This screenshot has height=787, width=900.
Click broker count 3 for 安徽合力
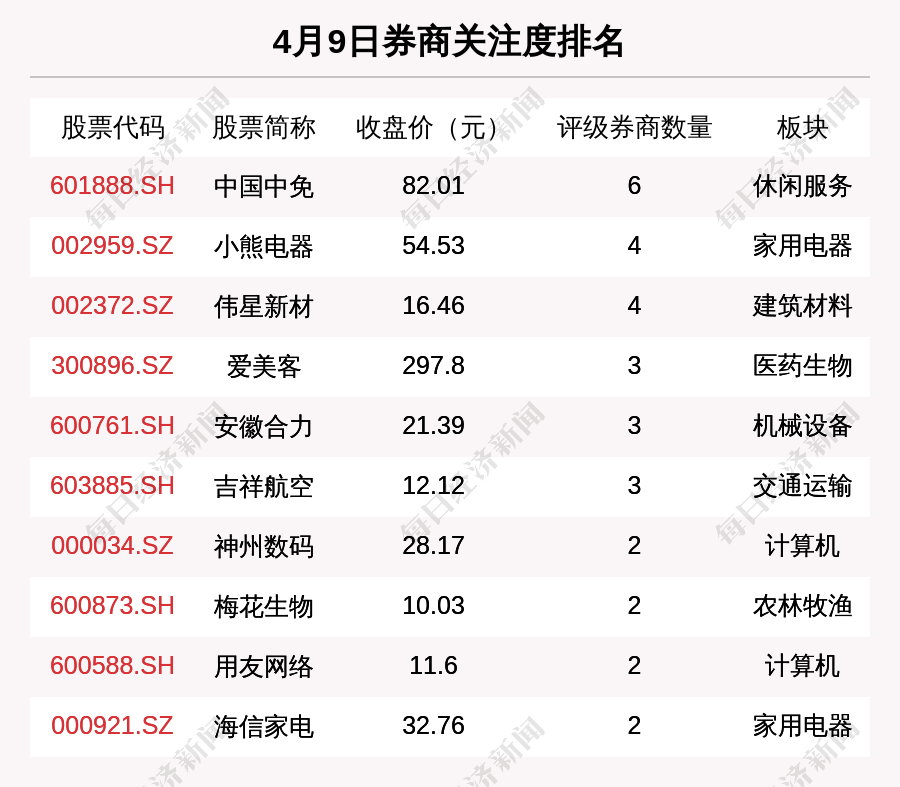point(634,426)
